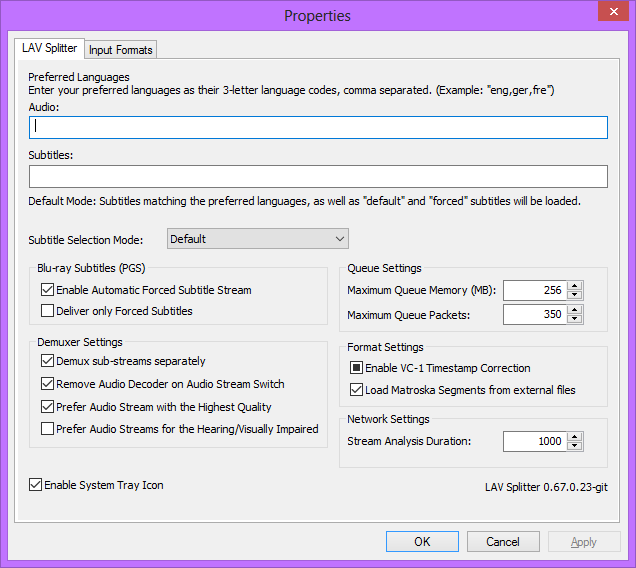Dismiss the dialog with Cancel
This screenshot has height=568, width=636.
(503, 542)
